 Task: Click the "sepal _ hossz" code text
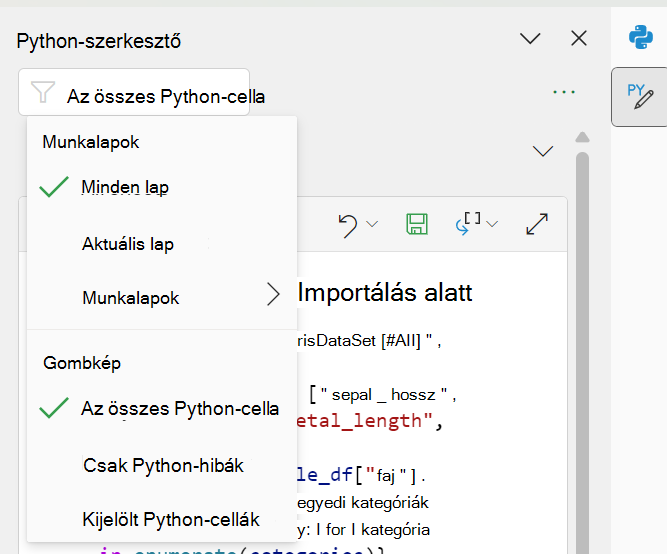[383, 395]
